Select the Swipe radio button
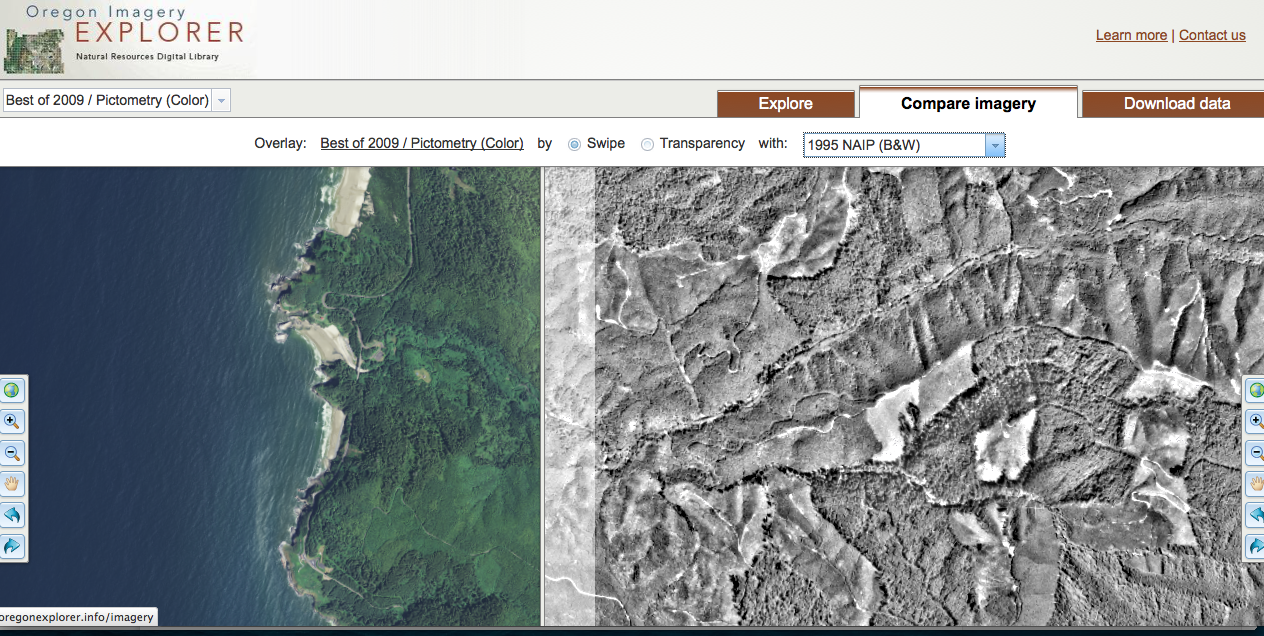Viewport: 1264px width, 636px height. click(x=574, y=144)
